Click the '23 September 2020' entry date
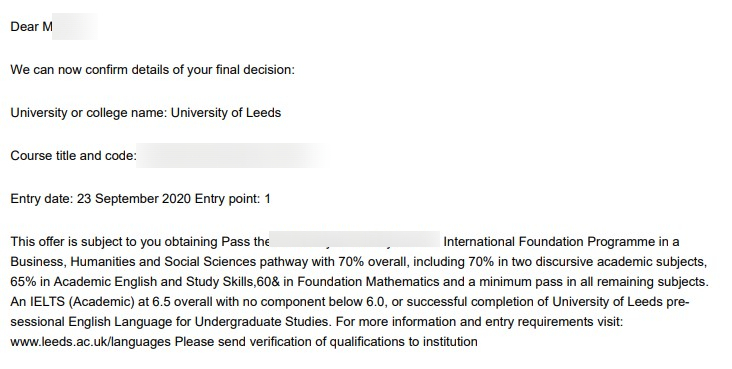Viewport: 732px width, 369px height. [134, 199]
